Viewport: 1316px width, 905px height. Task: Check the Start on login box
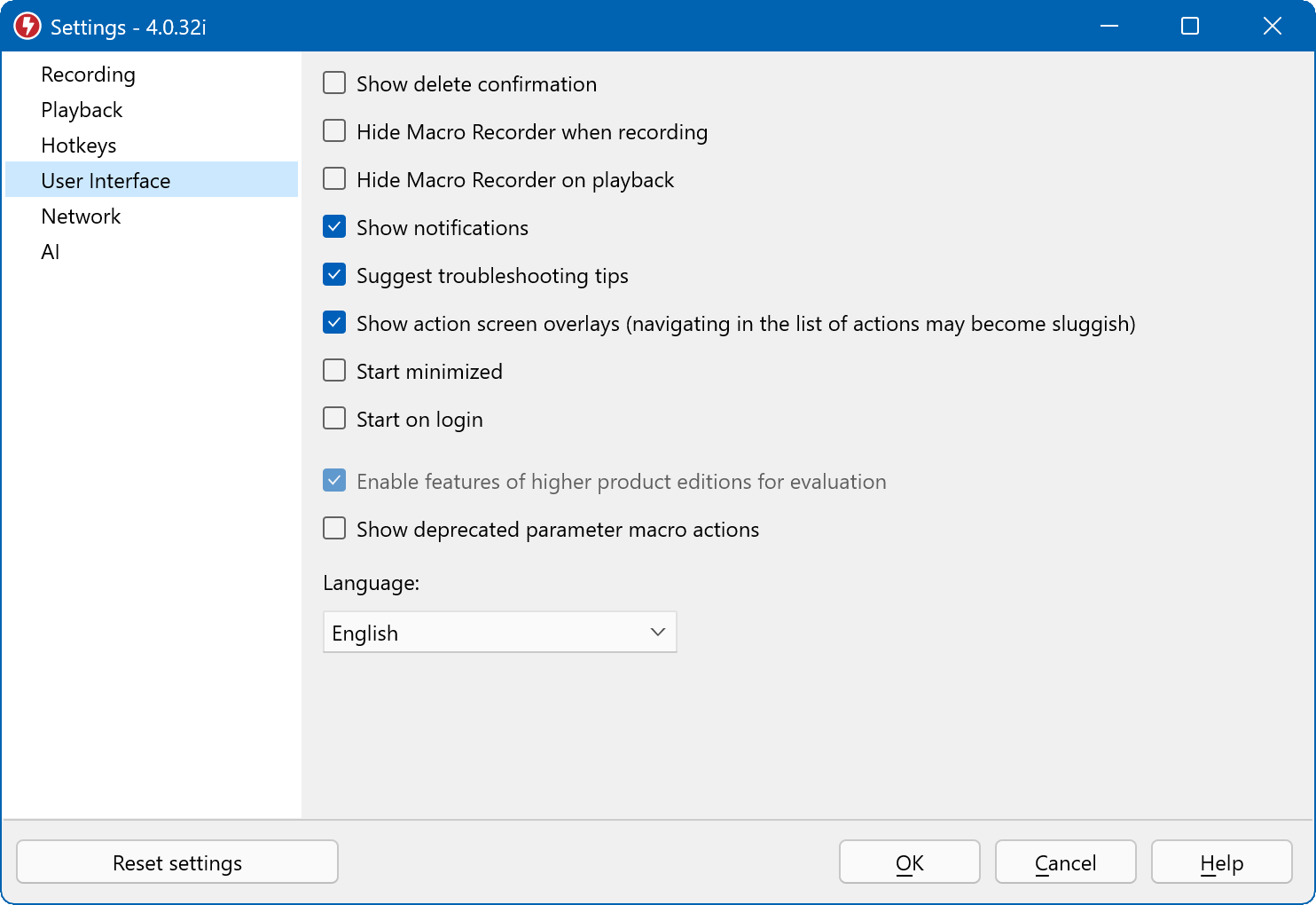click(334, 419)
